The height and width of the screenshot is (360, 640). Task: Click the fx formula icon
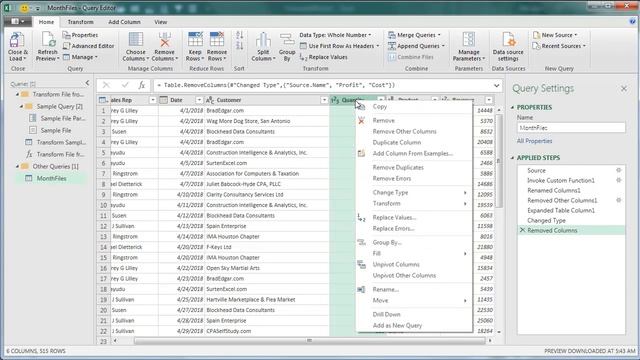click(x=141, y=85)
